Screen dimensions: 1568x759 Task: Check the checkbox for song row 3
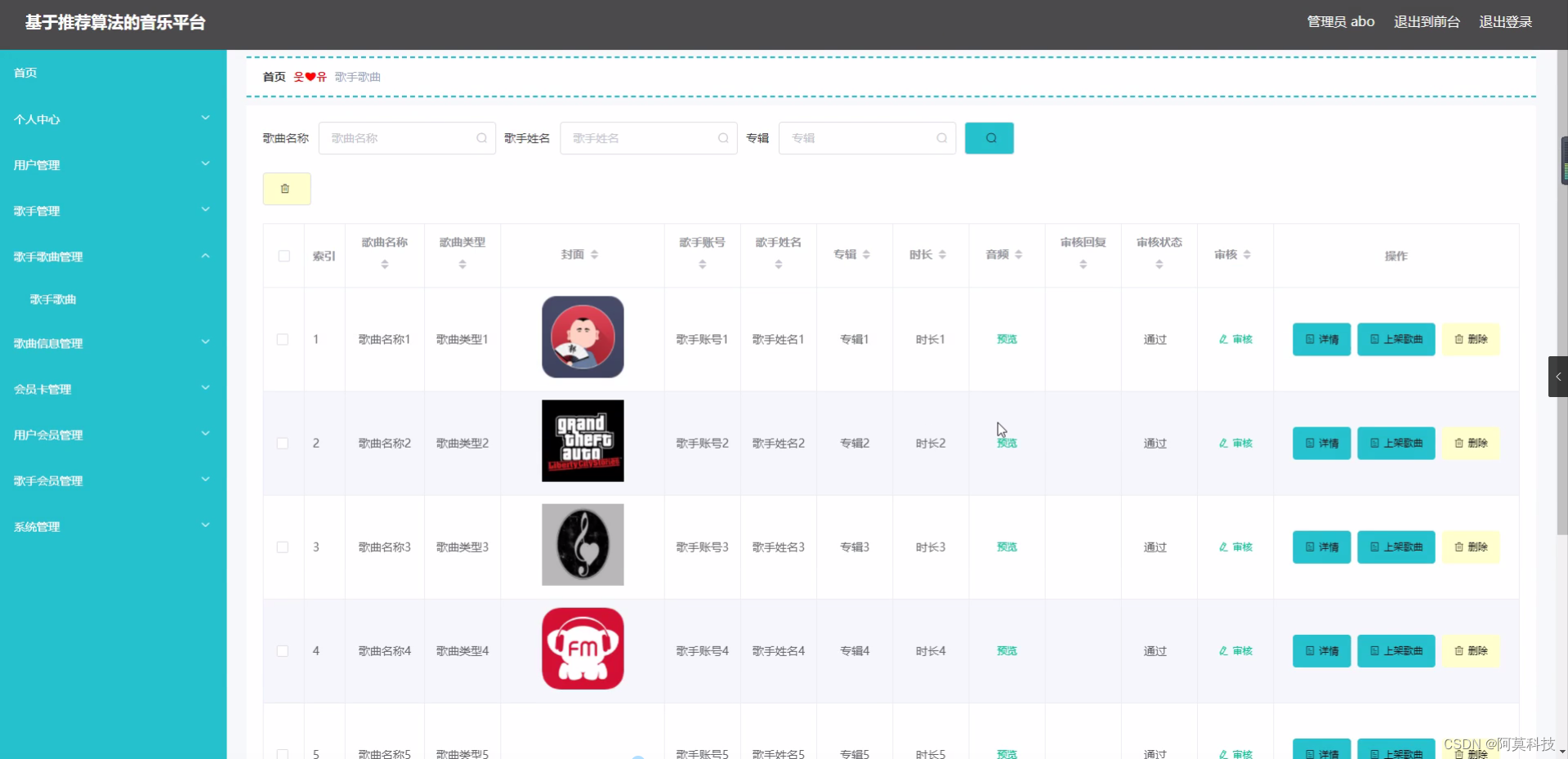(284, 547)
